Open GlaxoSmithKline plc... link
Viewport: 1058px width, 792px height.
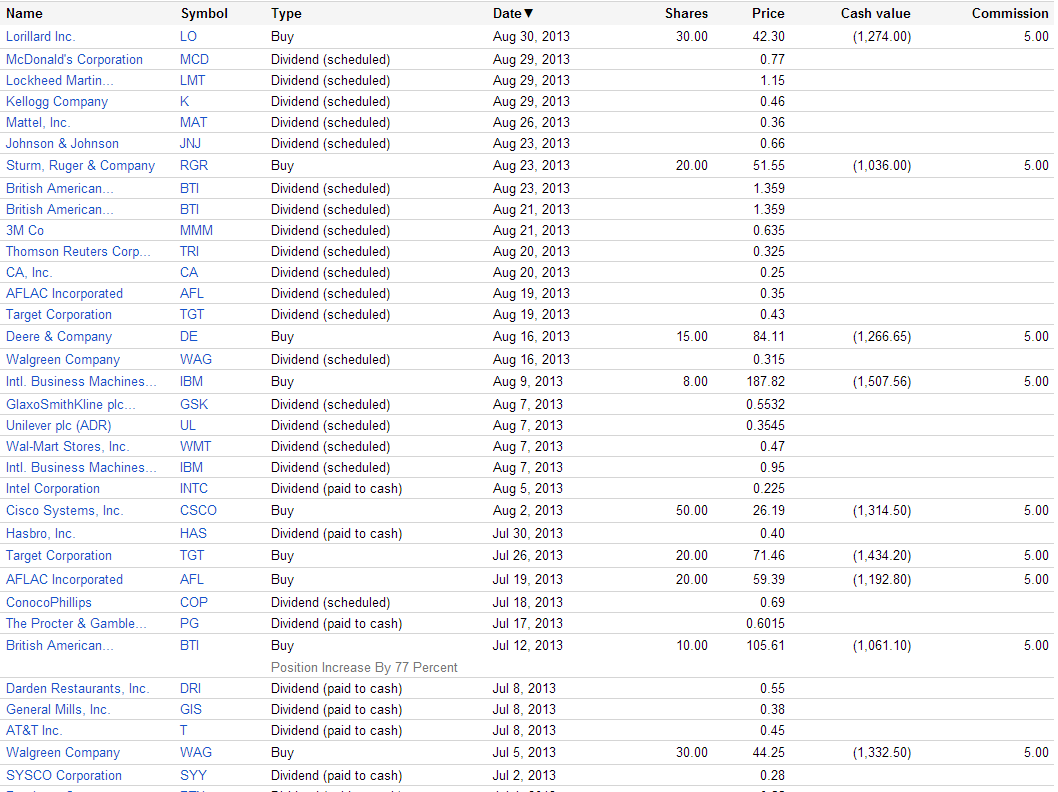coord(70,404)
